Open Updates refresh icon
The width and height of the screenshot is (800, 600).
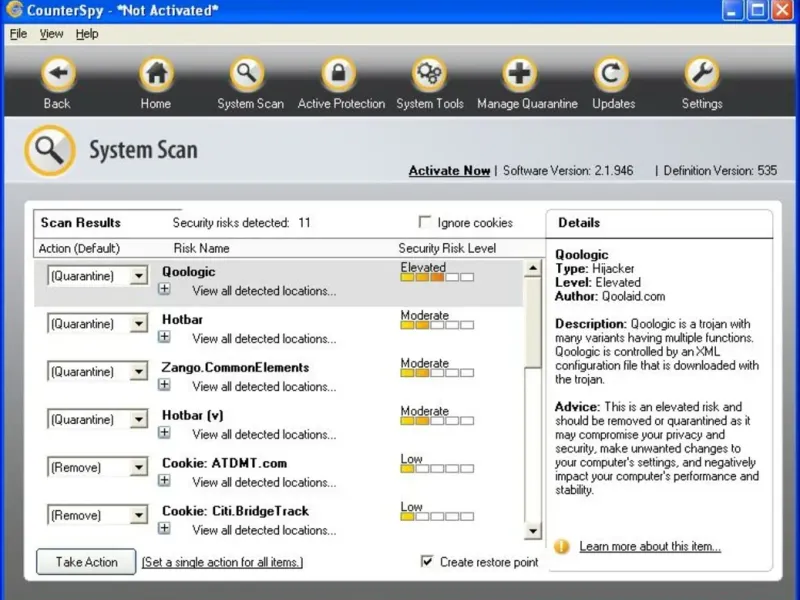(611, 74)
